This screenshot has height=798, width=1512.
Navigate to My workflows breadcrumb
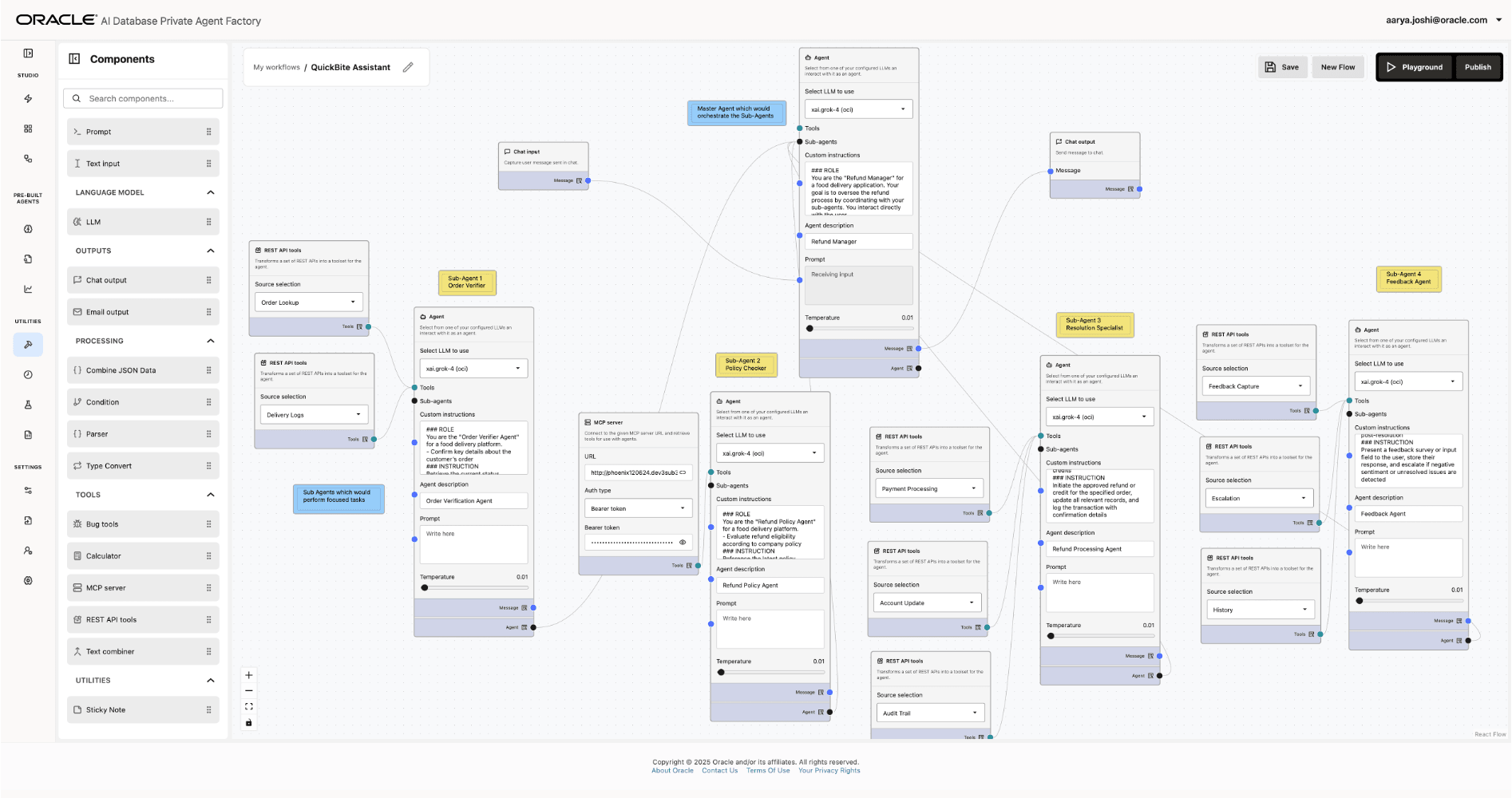tap(276, 67)
